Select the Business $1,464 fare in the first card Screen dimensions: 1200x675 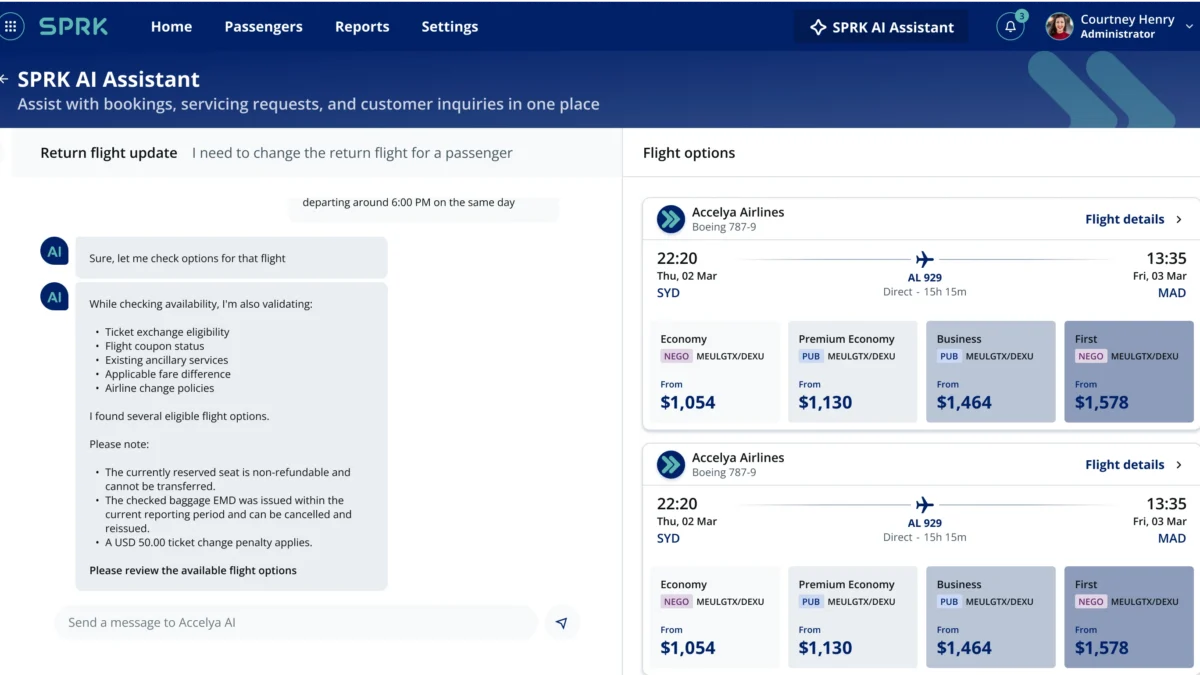[x=991, y=371]
